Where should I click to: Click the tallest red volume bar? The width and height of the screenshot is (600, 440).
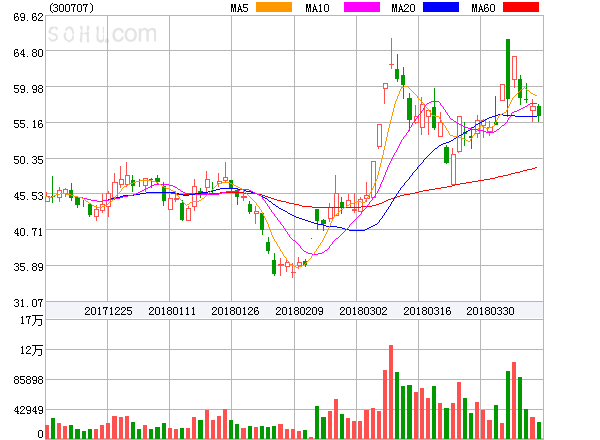point(391,392)
